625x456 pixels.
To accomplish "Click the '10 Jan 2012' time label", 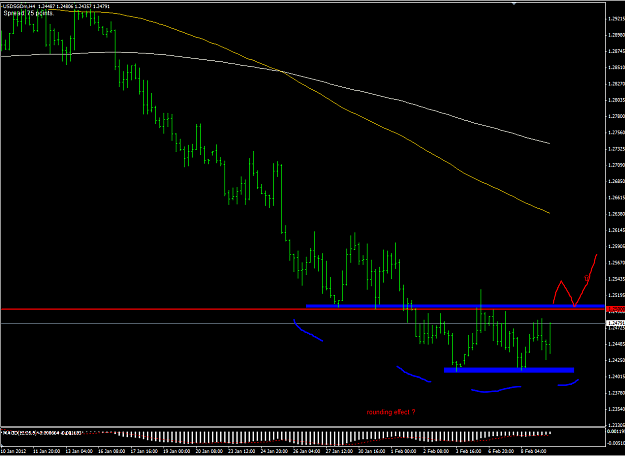I will click(13, 451).
